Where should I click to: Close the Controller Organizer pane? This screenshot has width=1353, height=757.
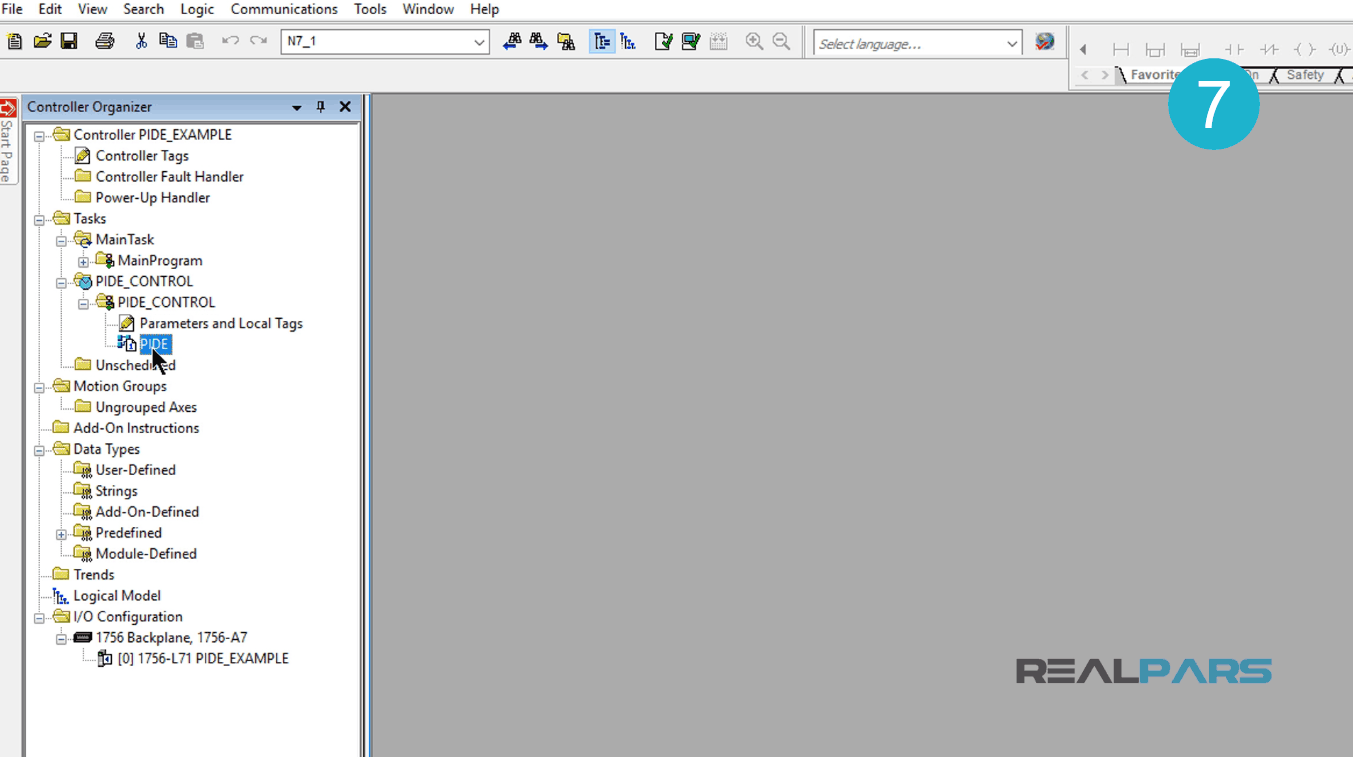[345, 107]
